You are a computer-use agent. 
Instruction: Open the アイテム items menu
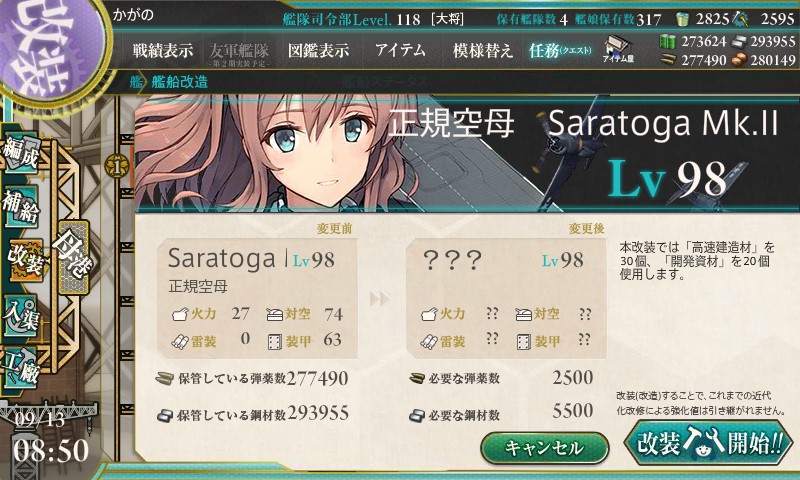[400, 50]
